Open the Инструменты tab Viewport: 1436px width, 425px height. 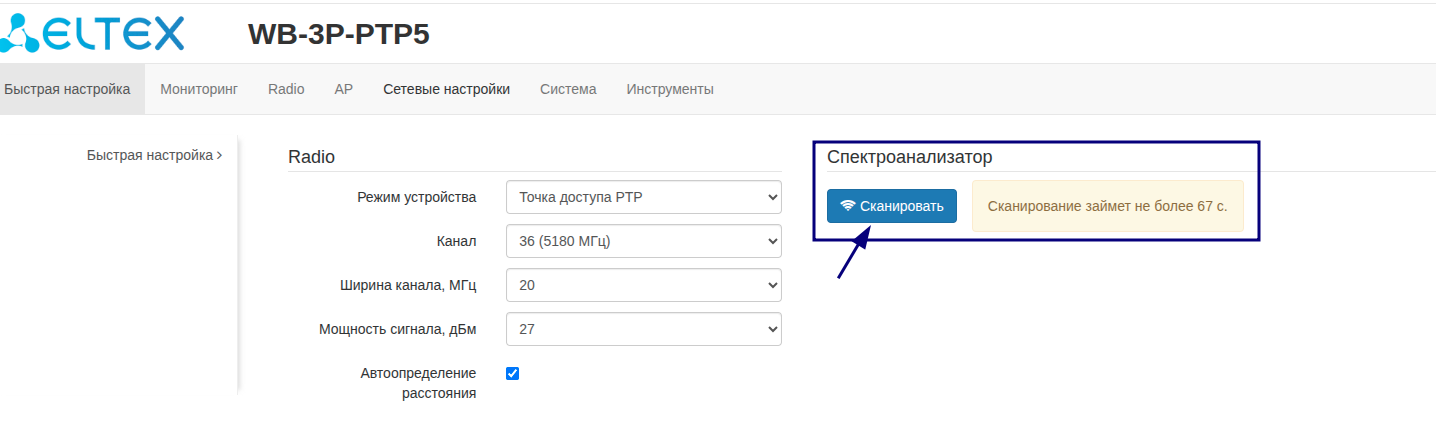[670, 89]
